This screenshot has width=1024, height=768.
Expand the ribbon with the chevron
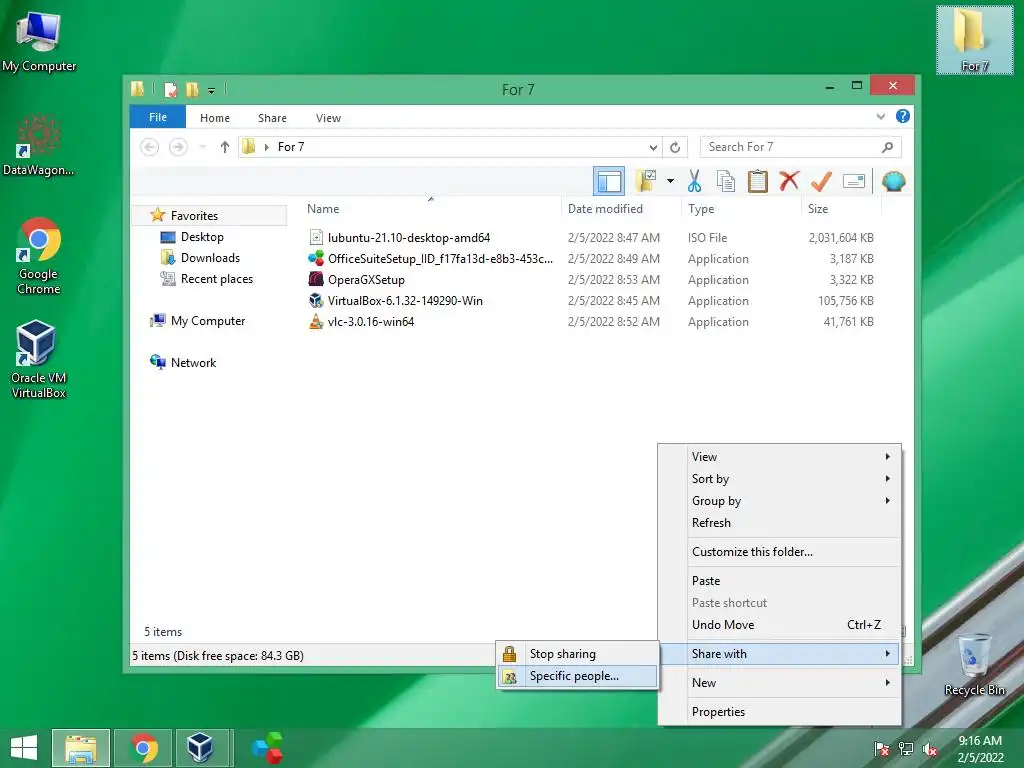click(881, 116)
